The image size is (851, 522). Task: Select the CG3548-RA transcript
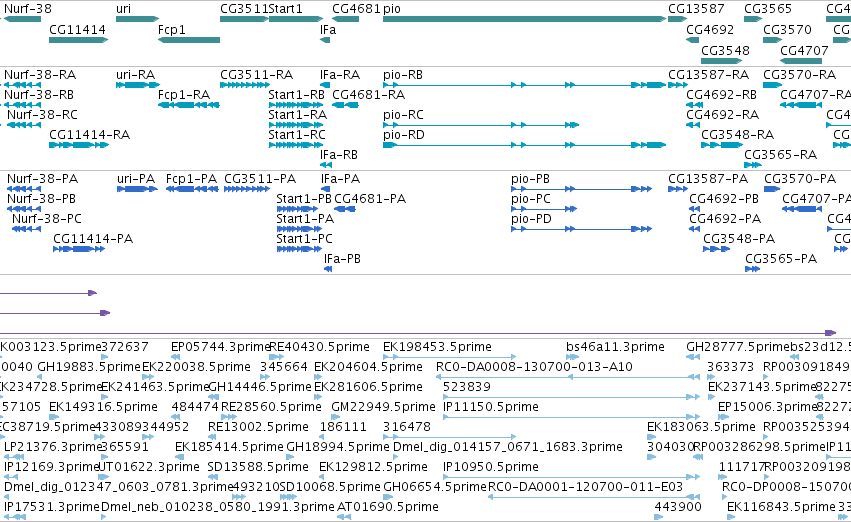click(x=722, y=145)
